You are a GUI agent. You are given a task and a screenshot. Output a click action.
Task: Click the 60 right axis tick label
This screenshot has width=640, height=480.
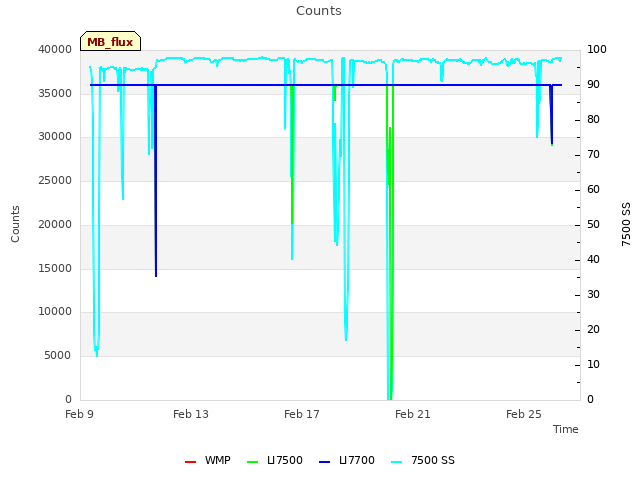(593, 189)
